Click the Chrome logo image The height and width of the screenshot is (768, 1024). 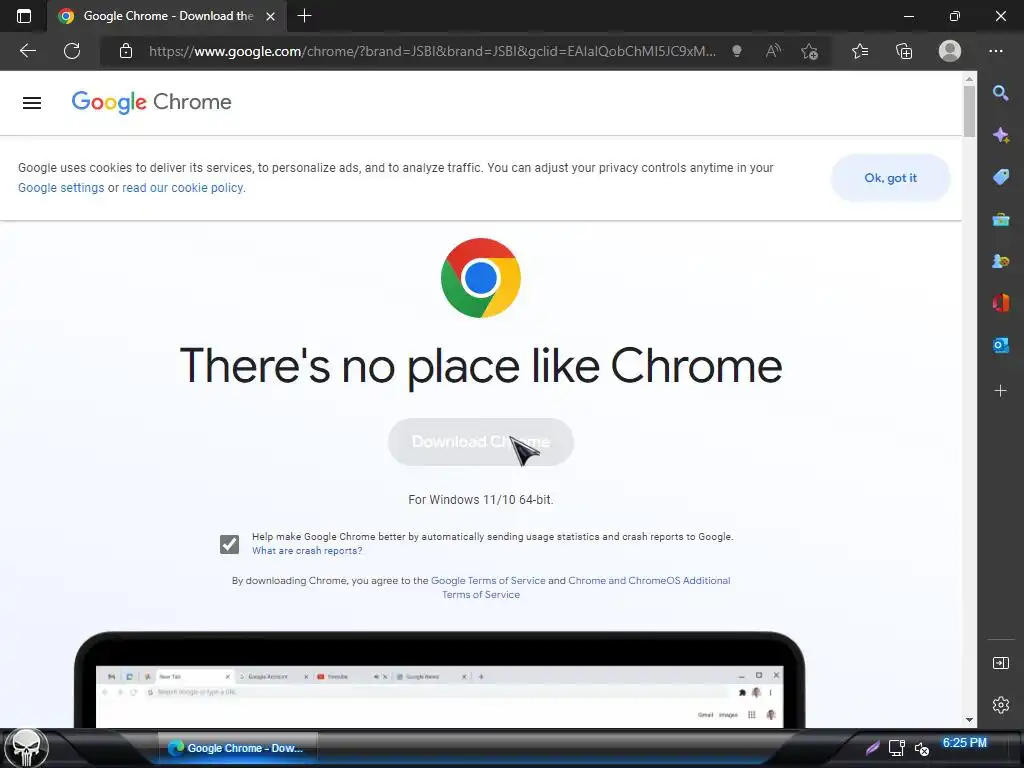coord(481,278)
